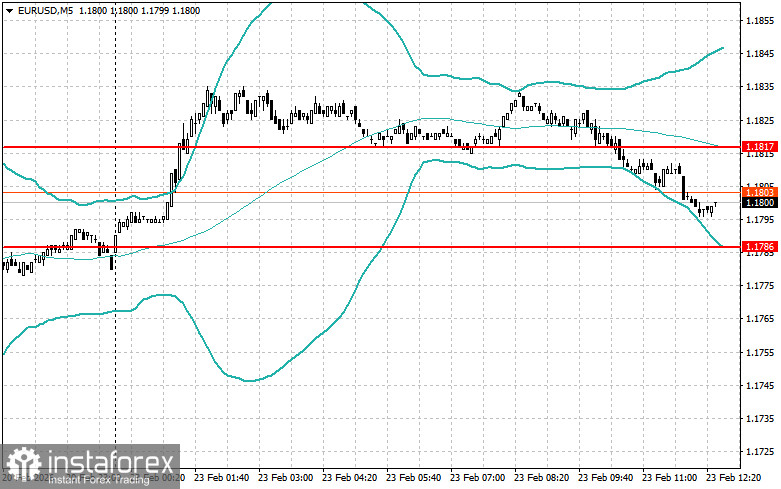Click the 23 Feb 08:20 time label

click(x=541, y=478)
